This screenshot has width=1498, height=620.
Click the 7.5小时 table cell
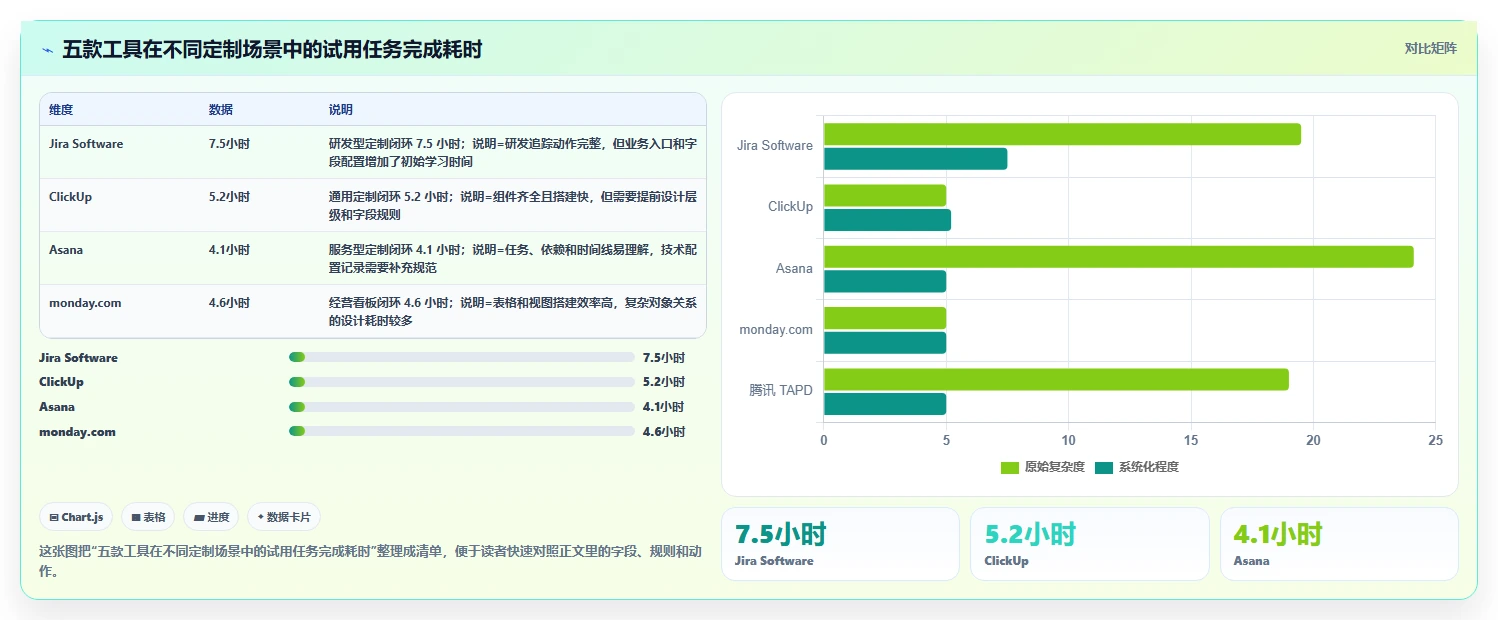coord(229,143)
